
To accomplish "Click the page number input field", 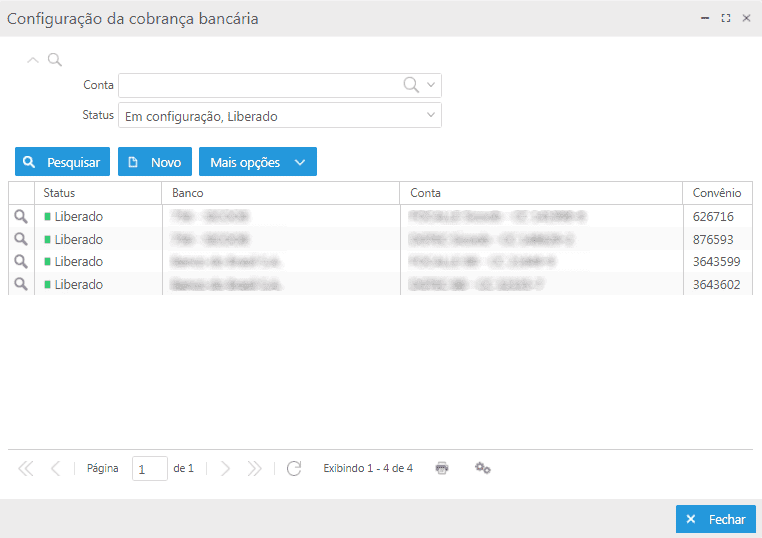I will click(149, 469).
